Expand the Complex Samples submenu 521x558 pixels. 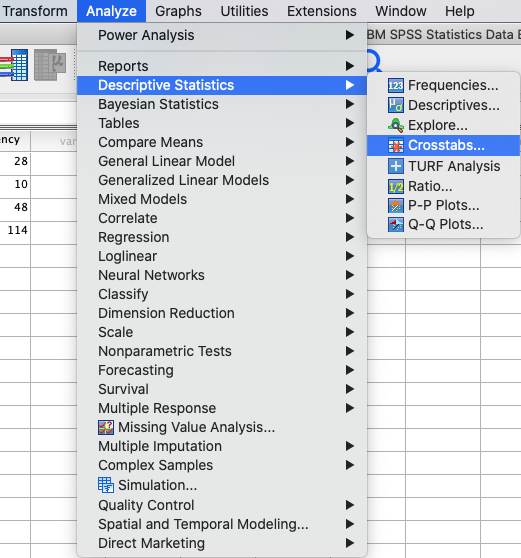[222, 465]
